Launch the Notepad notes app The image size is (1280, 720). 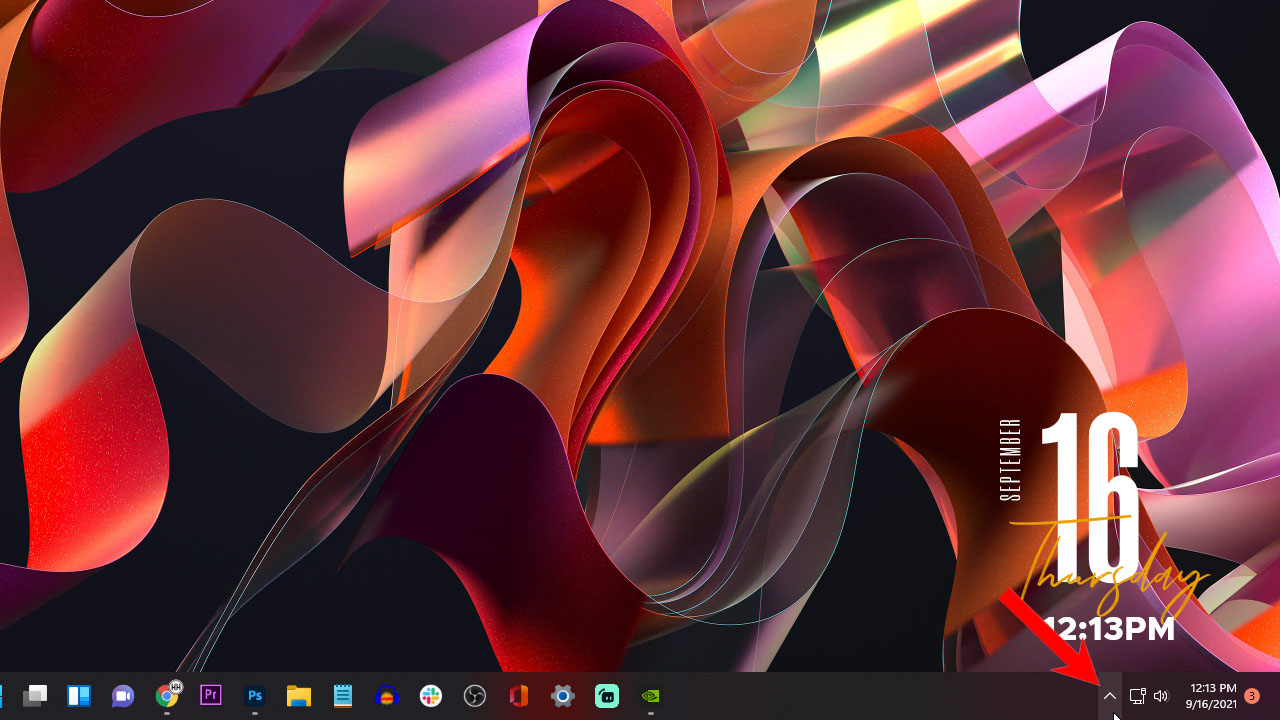pos(342,695)
